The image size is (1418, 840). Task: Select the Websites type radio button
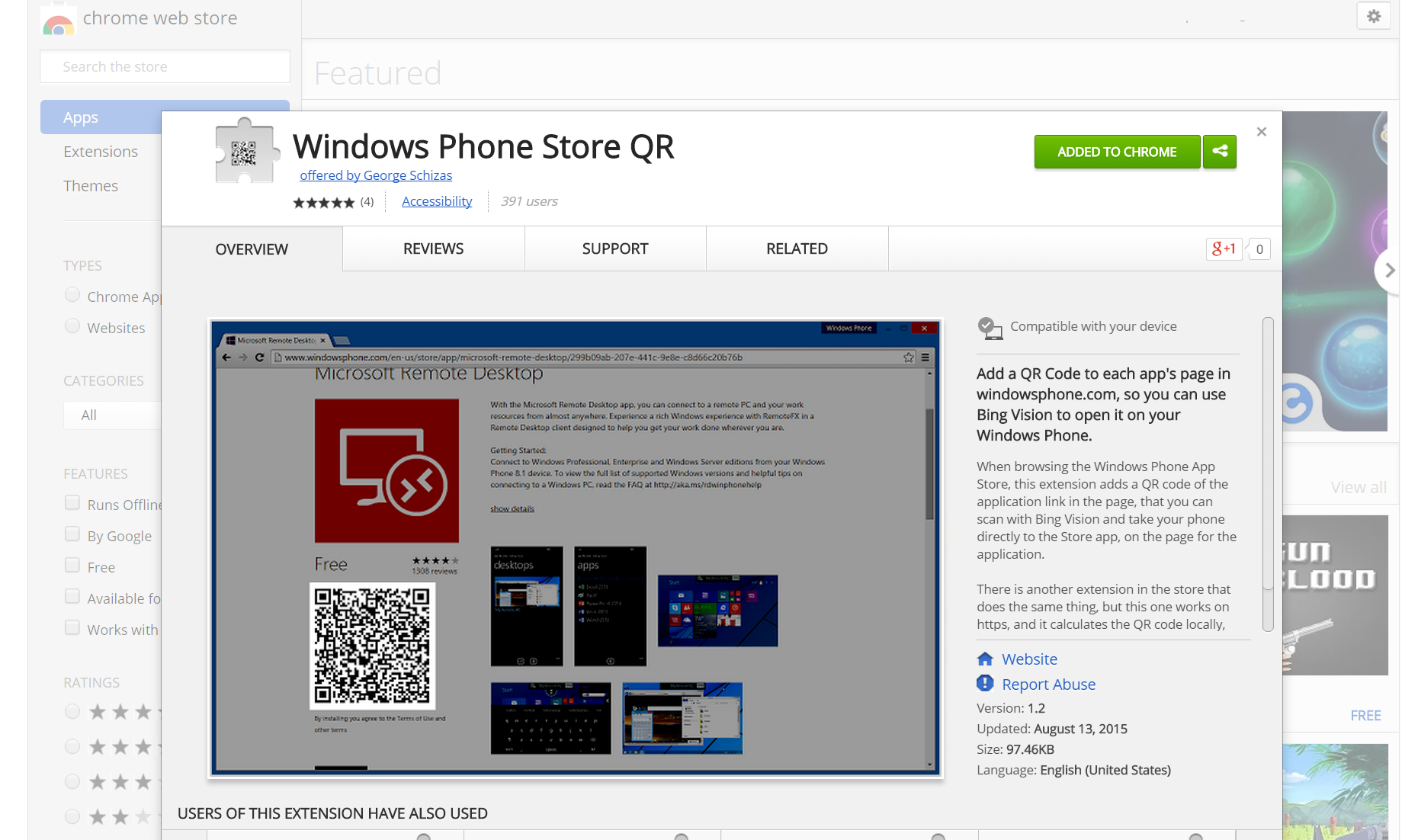pyautogui.click(x=72, y=326)
